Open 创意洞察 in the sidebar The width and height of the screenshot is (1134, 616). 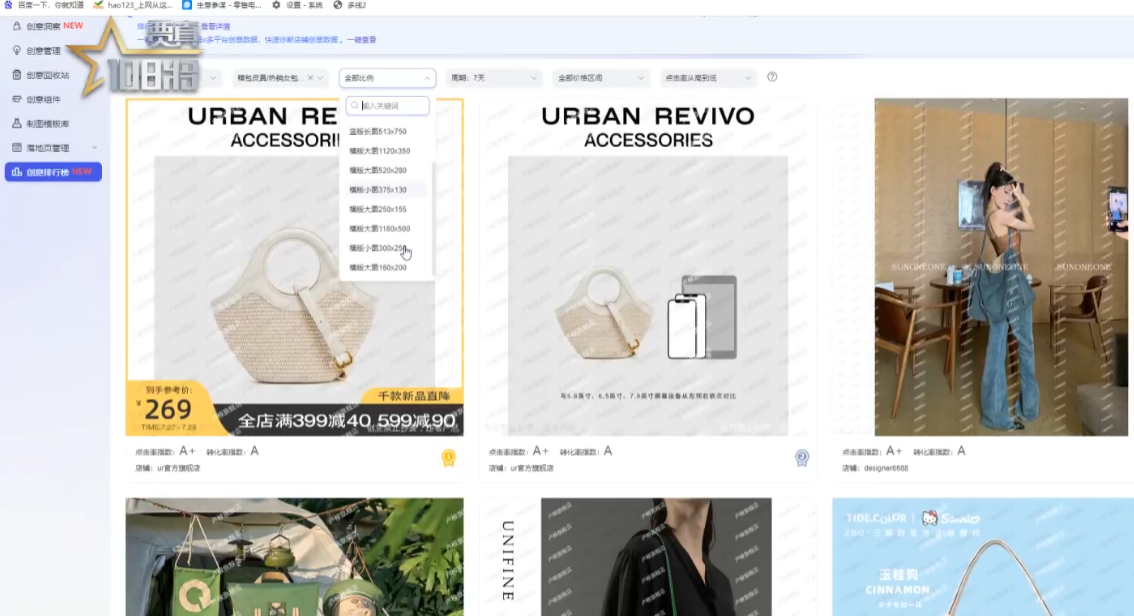[x=43, y=26]
